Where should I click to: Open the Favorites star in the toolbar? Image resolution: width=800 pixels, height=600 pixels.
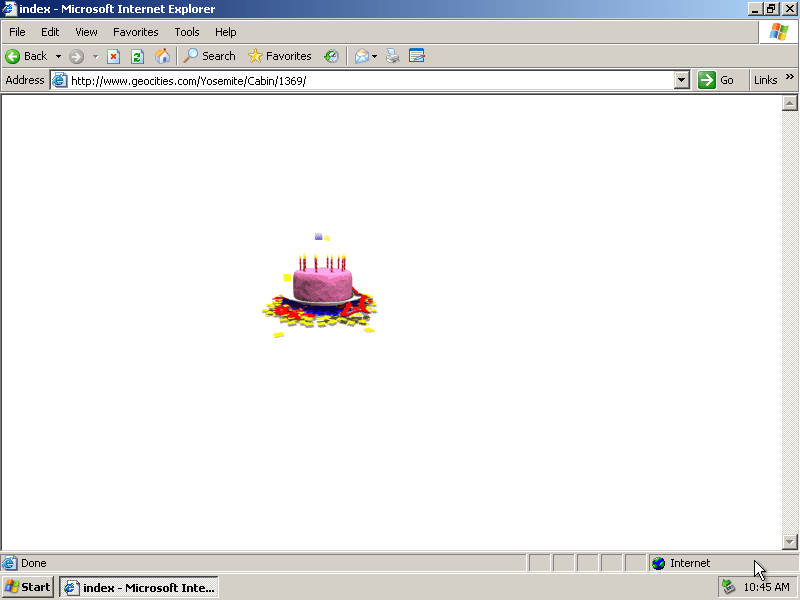tap(280, 56)
